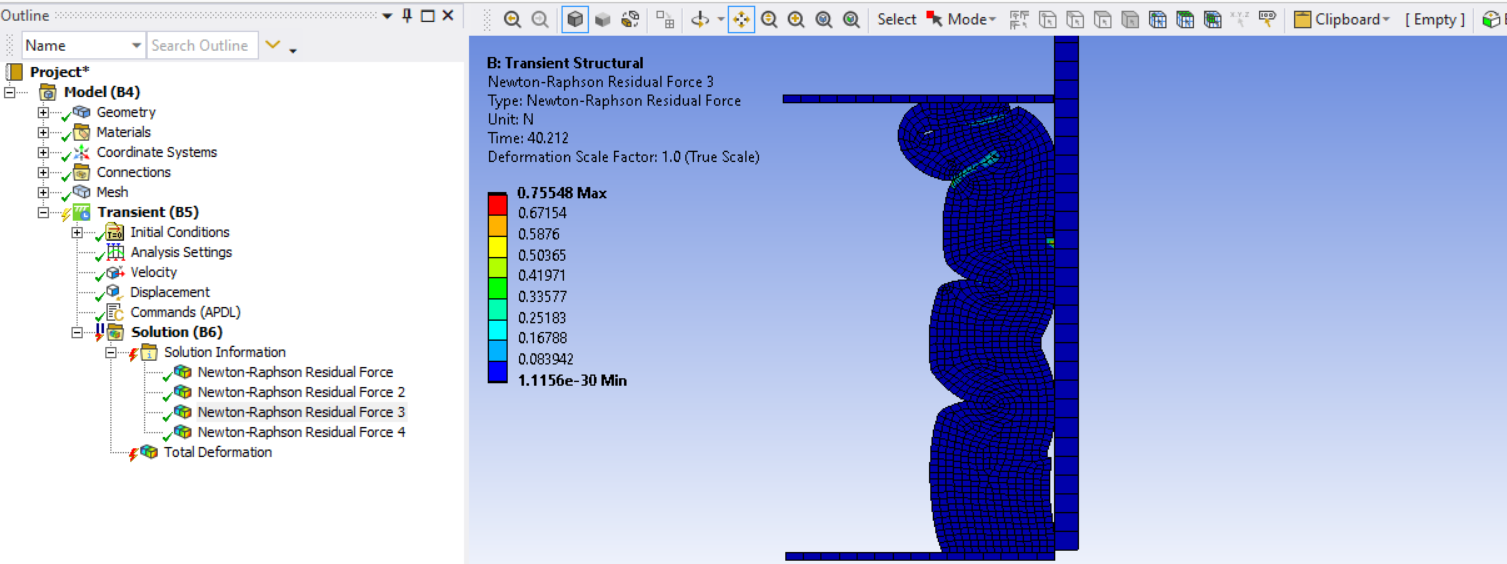Image resolution: width=1507 pixels, height=564 pixels.
Task: Select Commands (APDL) item
Action: 185,312
